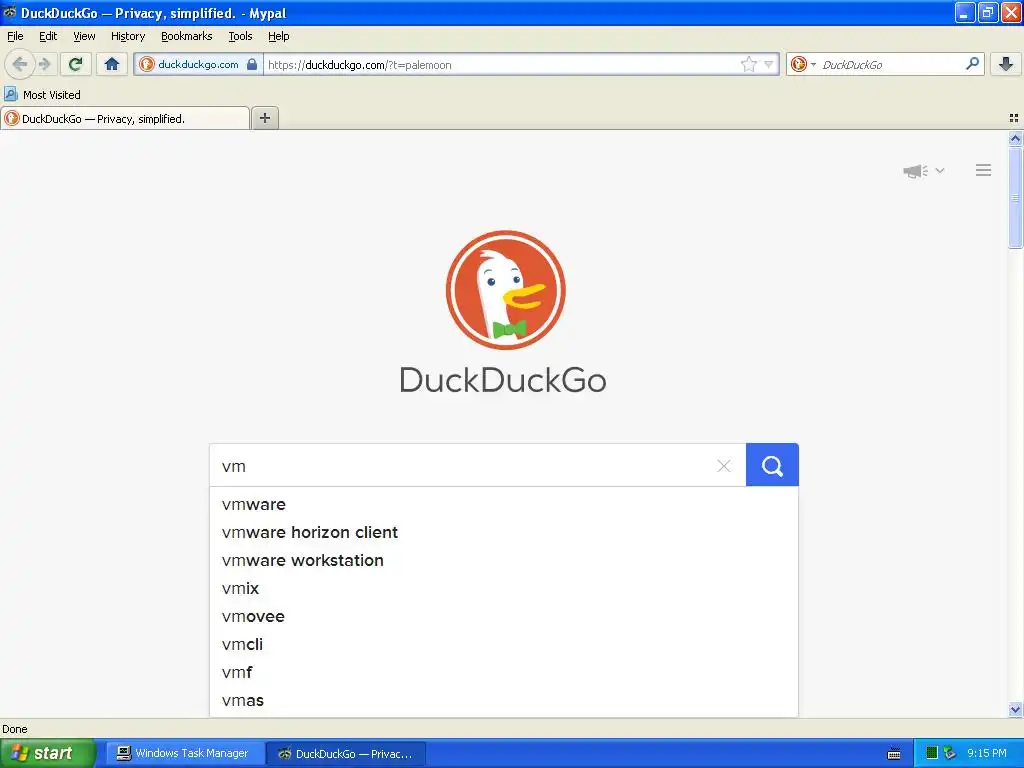The width and height of the screenshot is (1024, 768).
Task: Click the Most Visited bookmark label
Action: 52,95
